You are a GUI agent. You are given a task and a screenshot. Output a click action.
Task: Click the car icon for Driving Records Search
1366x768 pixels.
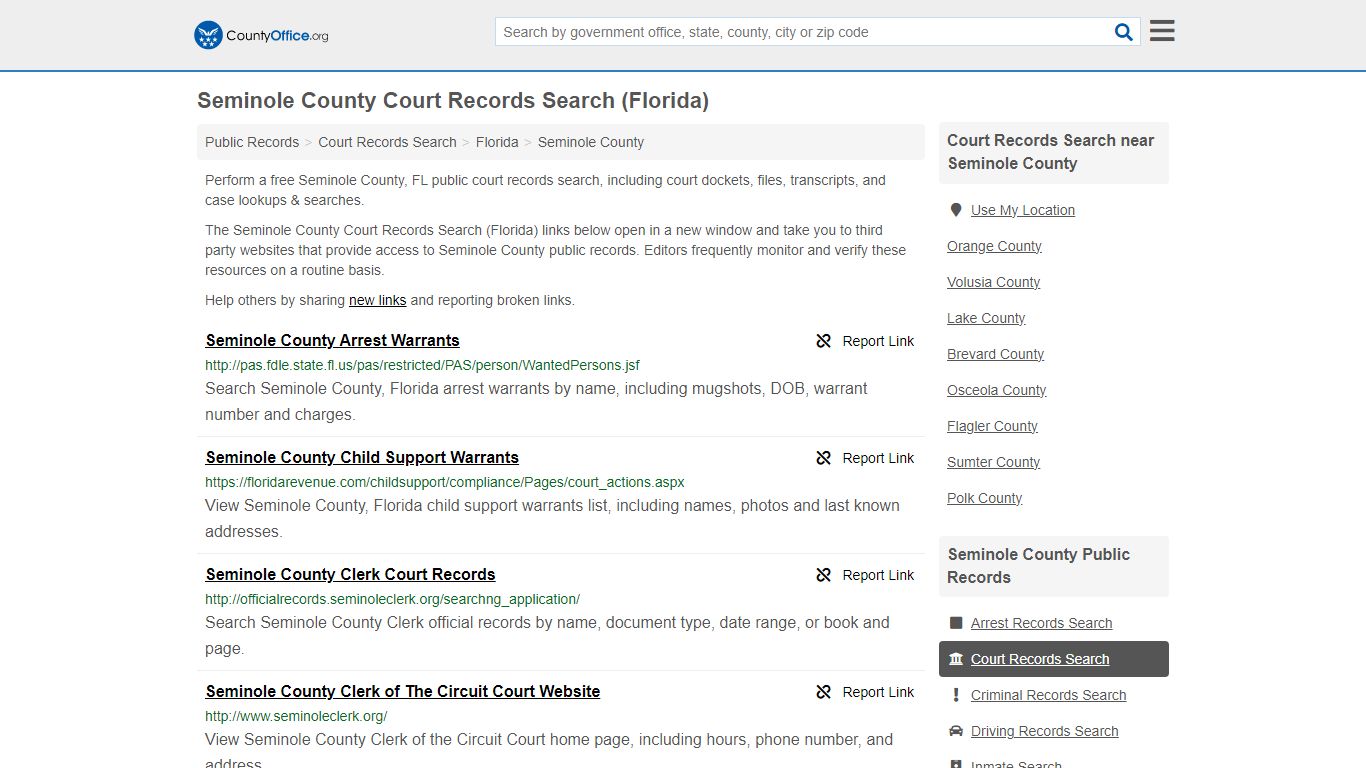click(956, 731)
